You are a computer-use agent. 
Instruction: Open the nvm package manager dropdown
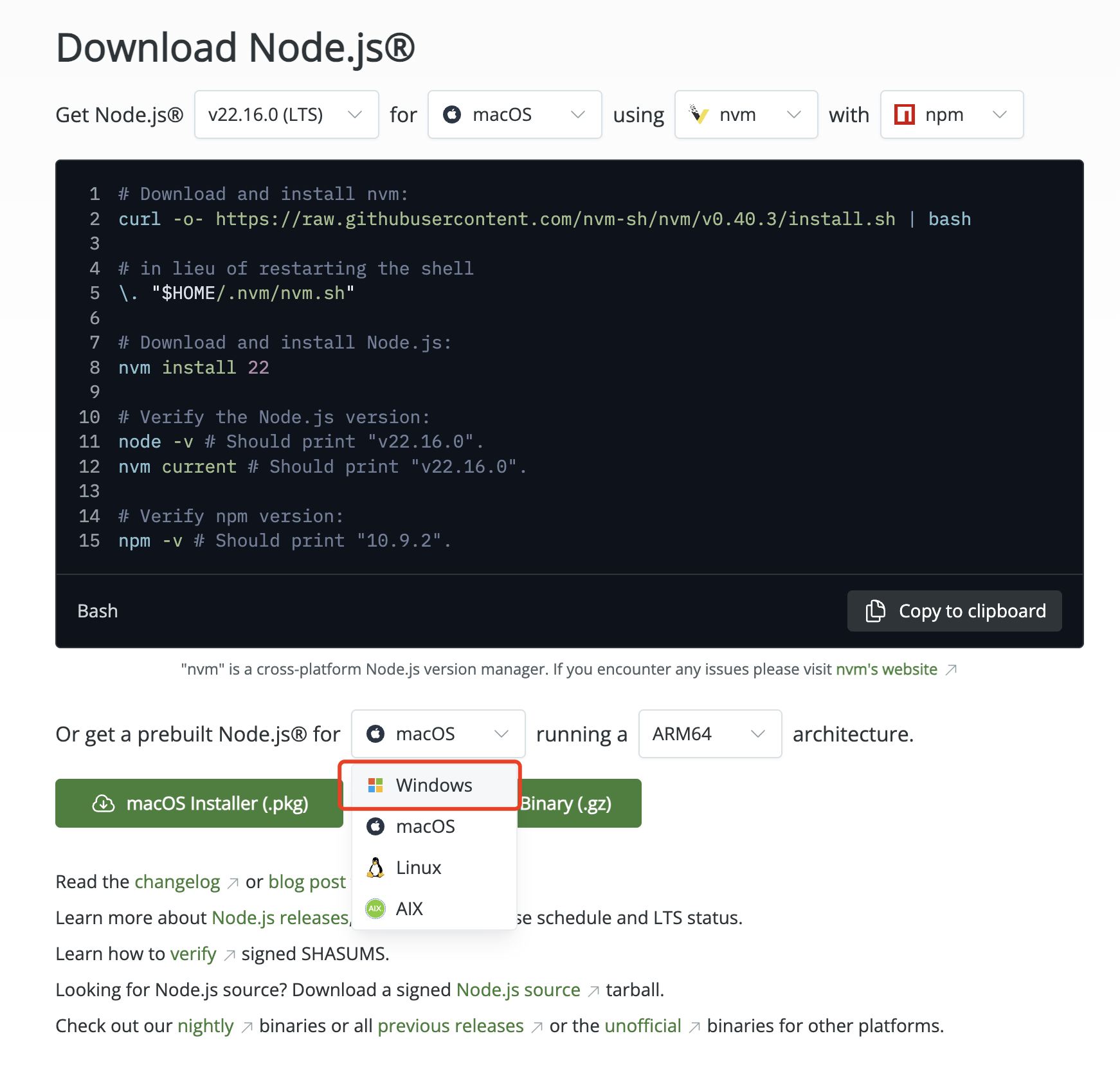(746, 114)
